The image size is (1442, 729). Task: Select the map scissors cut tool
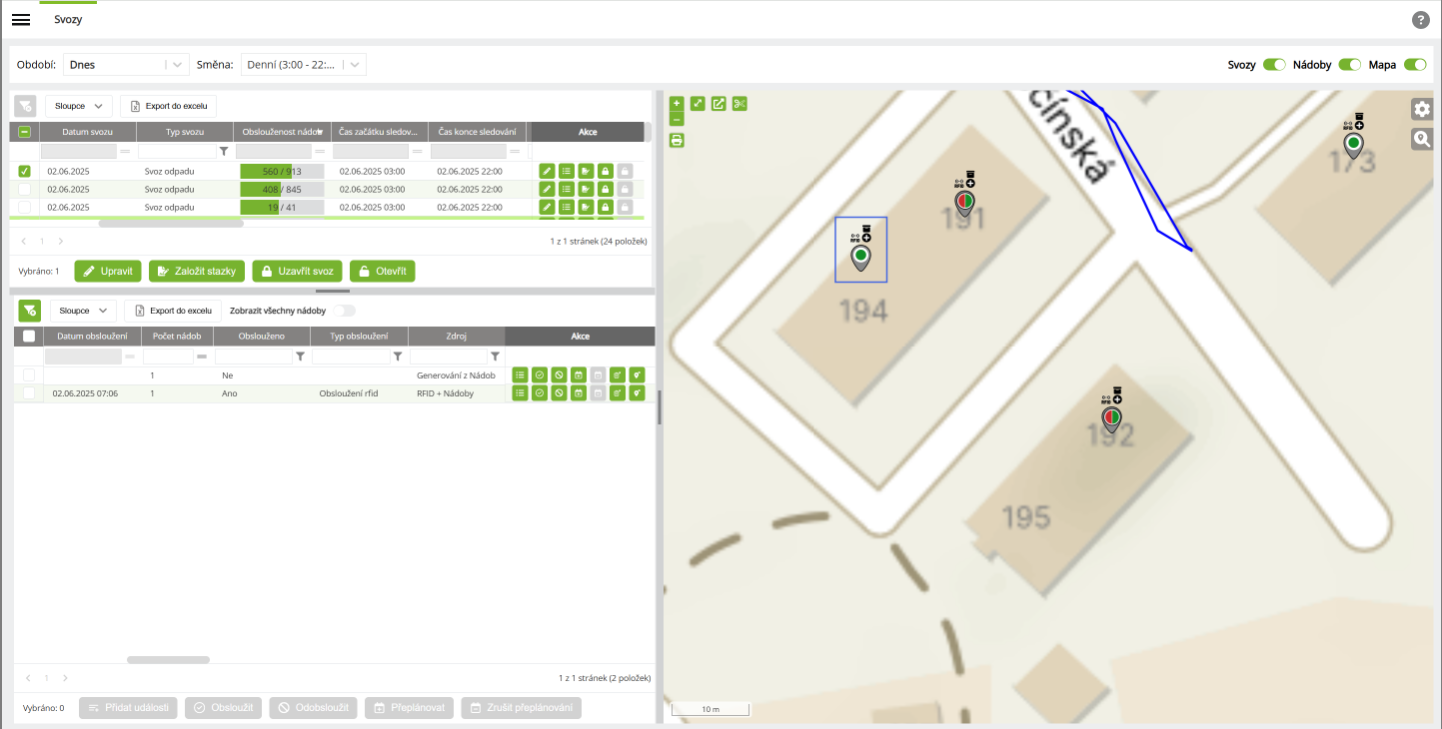tap(740, 103)
